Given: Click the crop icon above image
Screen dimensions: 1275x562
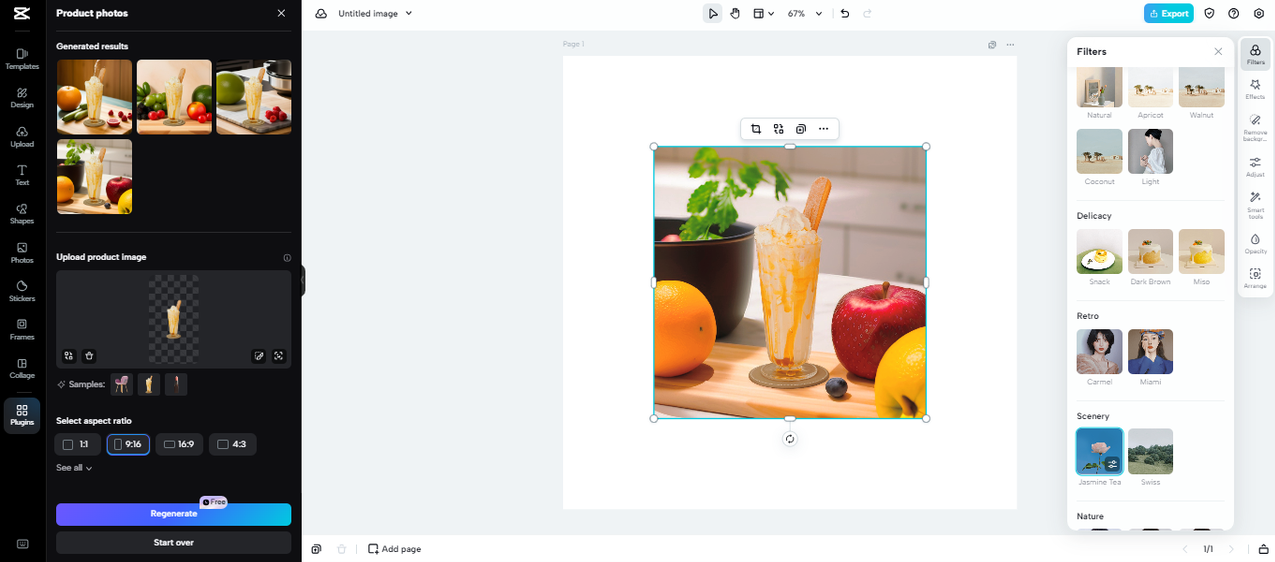Looking at the screenshot, I should click(756, 129).
